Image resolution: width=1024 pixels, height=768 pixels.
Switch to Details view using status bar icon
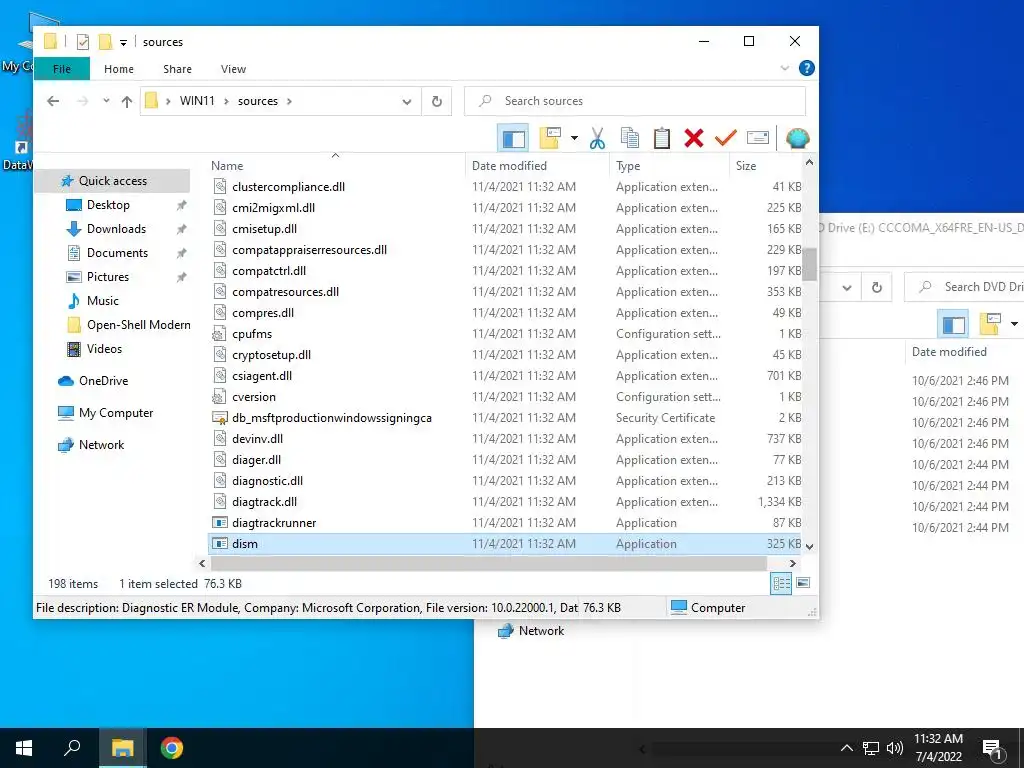pos(781,583)
